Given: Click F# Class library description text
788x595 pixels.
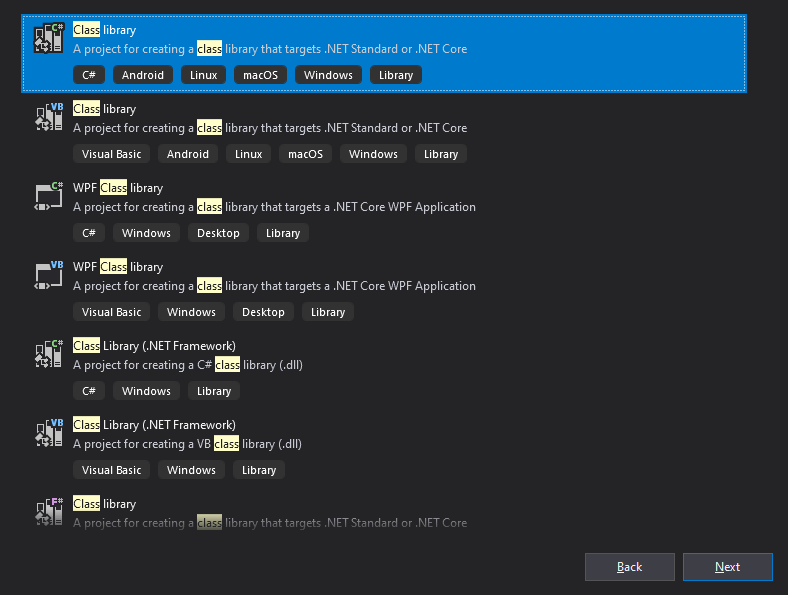Looking at the screenshot, I should [x=270, y=523].
